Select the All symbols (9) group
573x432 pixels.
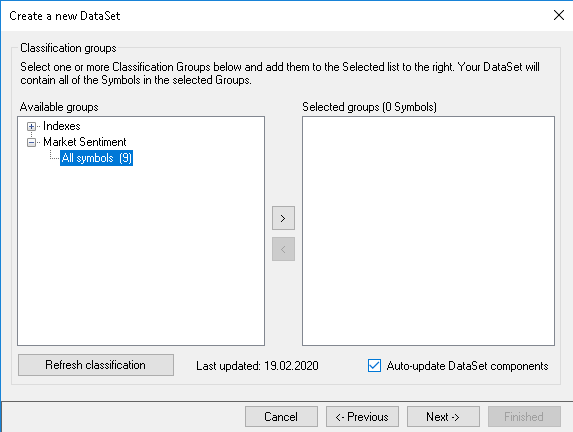point(96,158)
